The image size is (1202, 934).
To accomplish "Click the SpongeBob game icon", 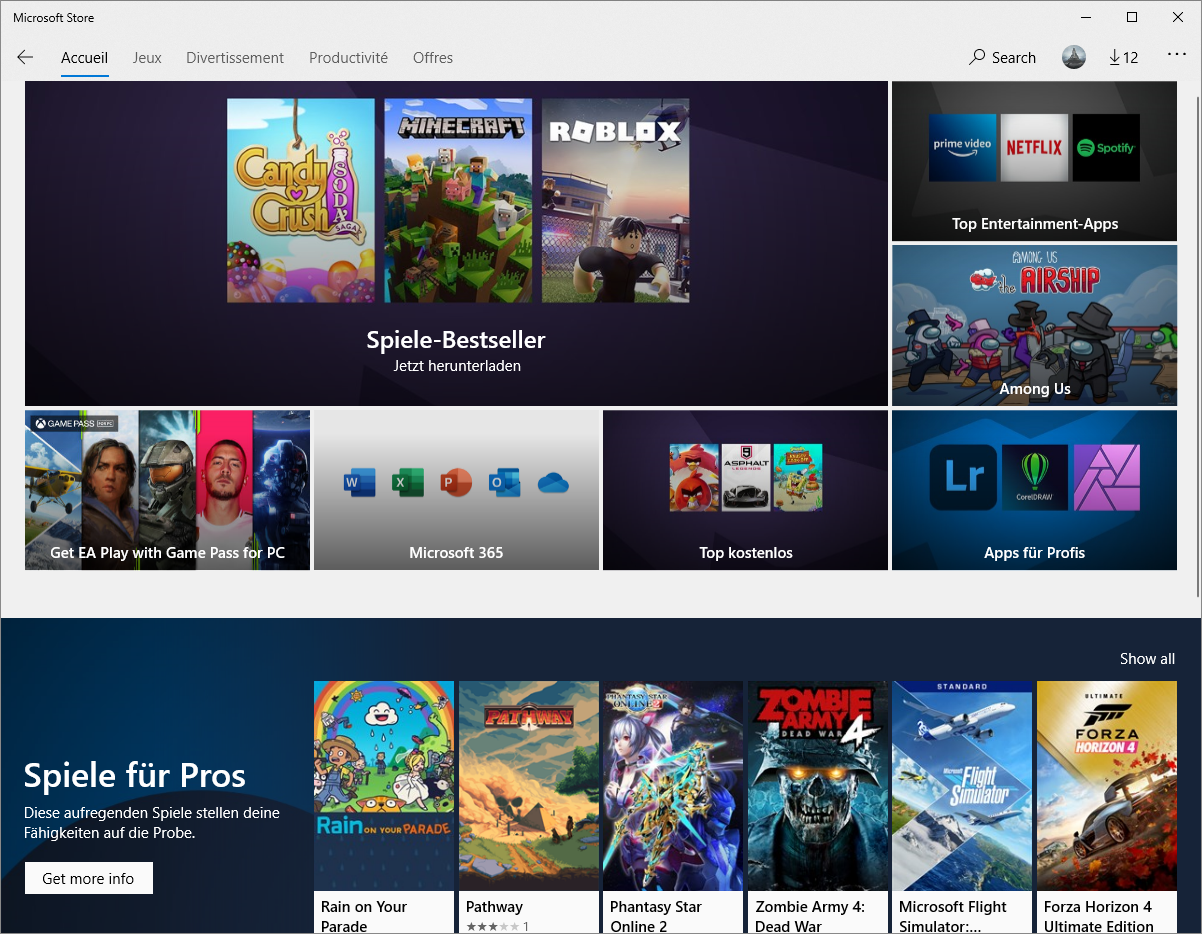I will 798,477.
